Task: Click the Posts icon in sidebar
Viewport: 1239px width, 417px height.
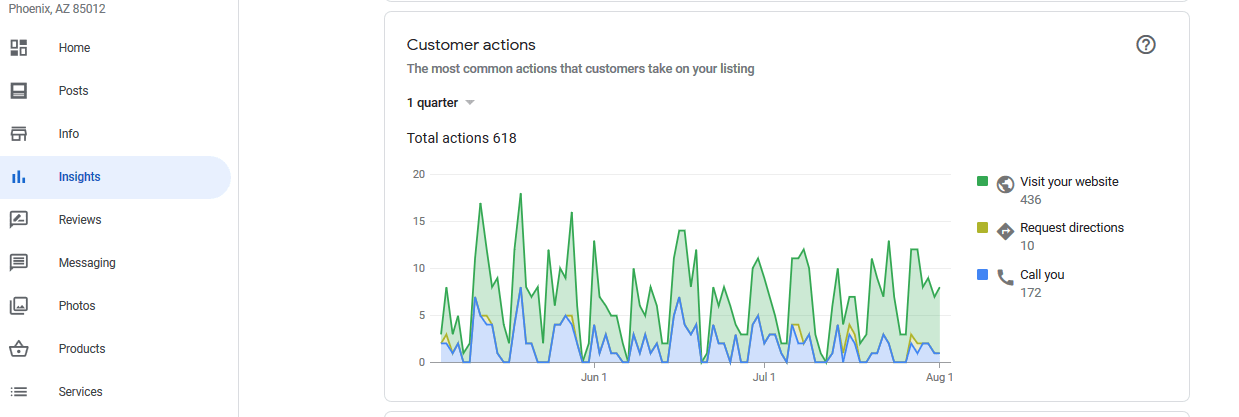Action: [18, 91]
